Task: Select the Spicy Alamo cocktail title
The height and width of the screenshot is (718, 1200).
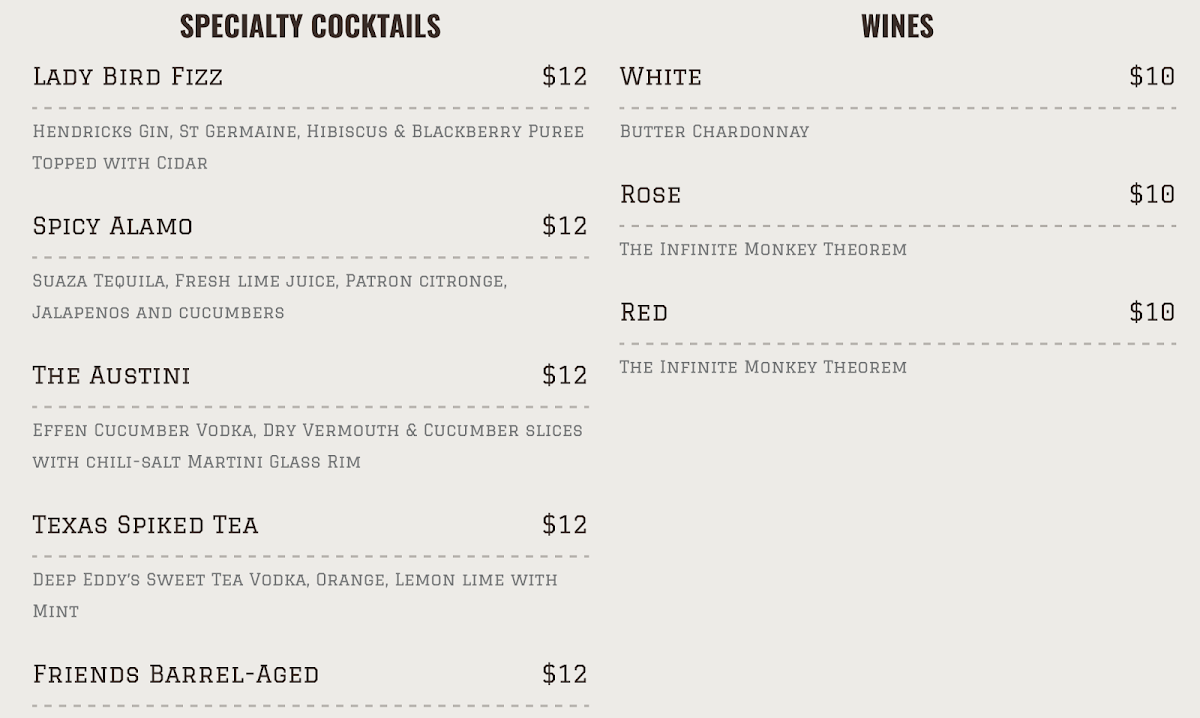Action: pos(112,226)
